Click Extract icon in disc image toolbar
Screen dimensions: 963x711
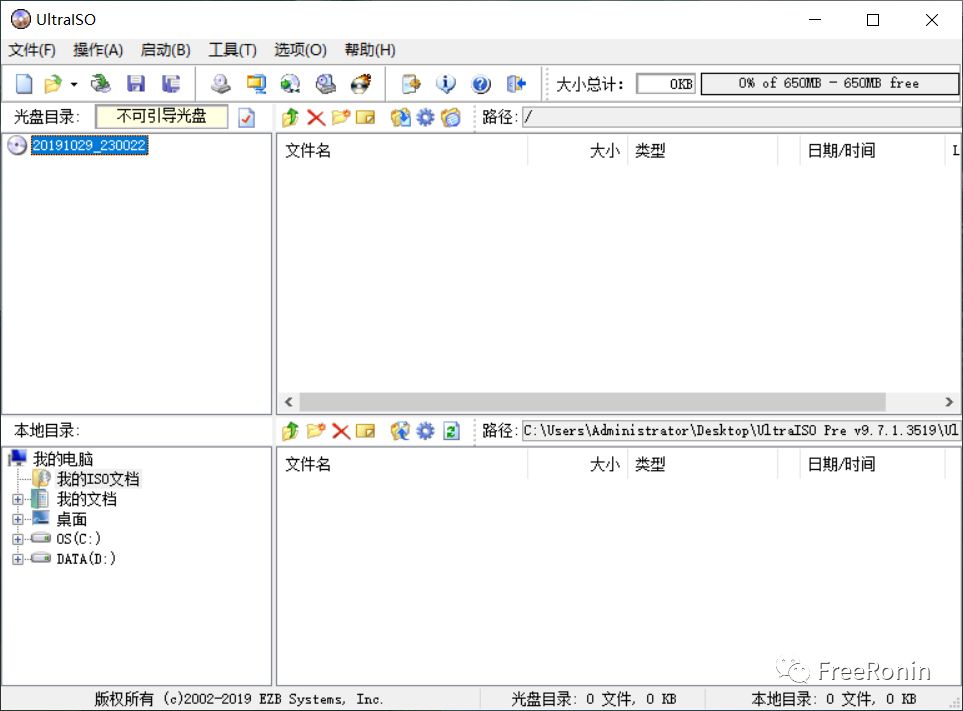click(400, 117)
